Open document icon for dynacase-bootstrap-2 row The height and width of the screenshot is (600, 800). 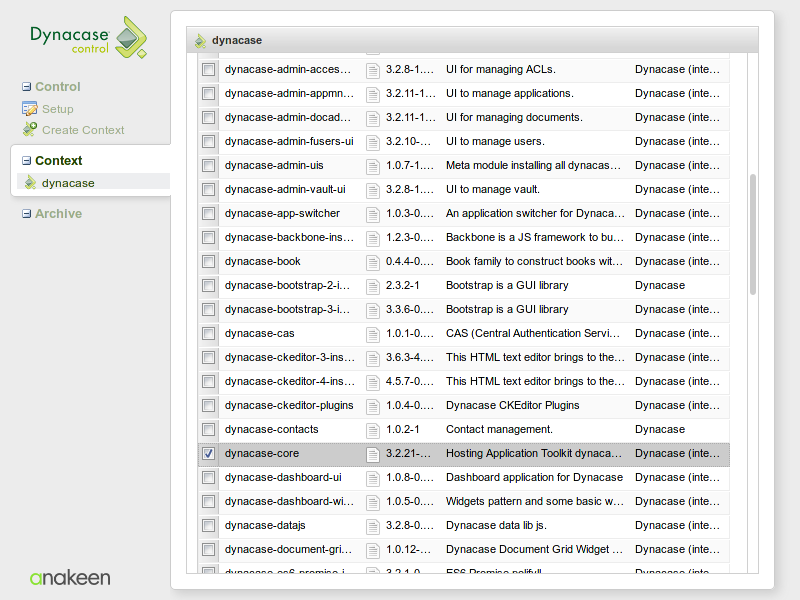pyautogui.click(x=373, y=286)
